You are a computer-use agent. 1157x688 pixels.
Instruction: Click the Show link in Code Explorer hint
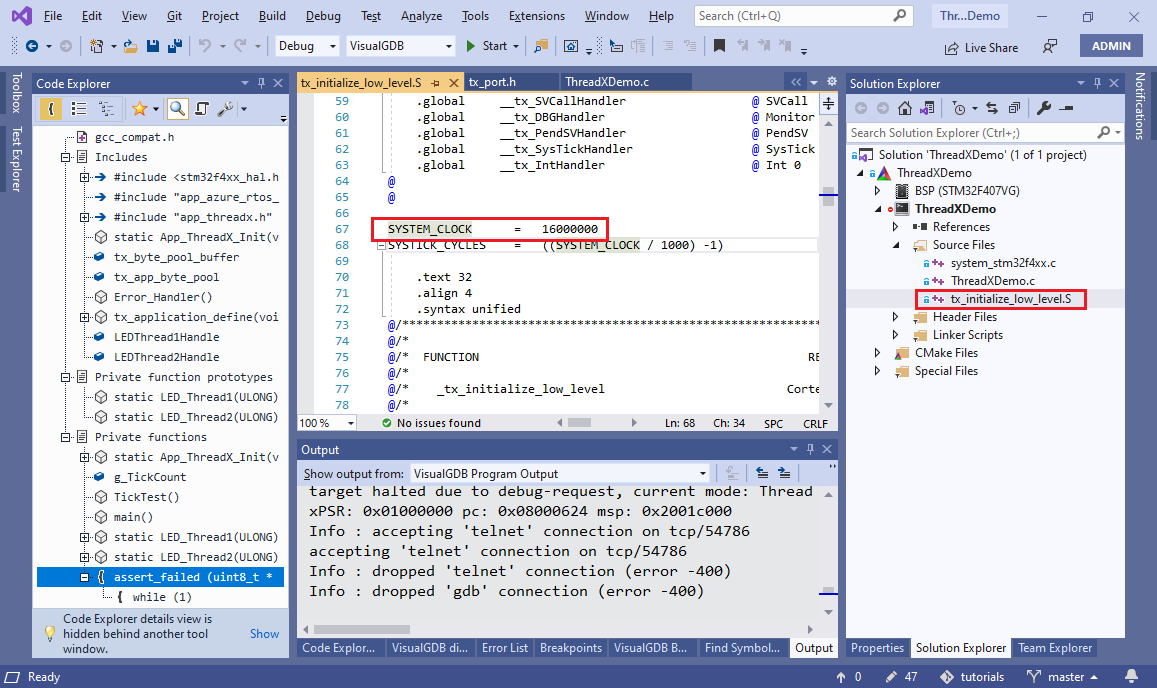264,633
